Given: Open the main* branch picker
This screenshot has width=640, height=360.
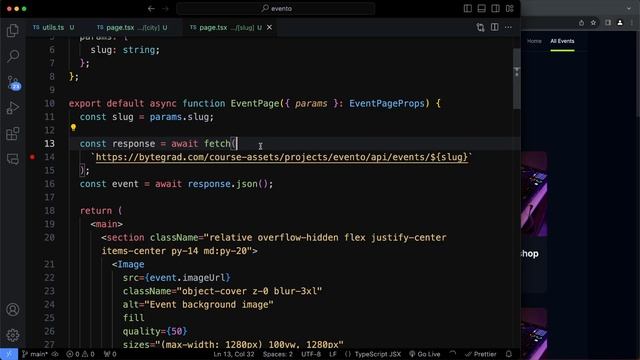Looking at the screenshot, I should pyautogui.click(x=35, y=354).
